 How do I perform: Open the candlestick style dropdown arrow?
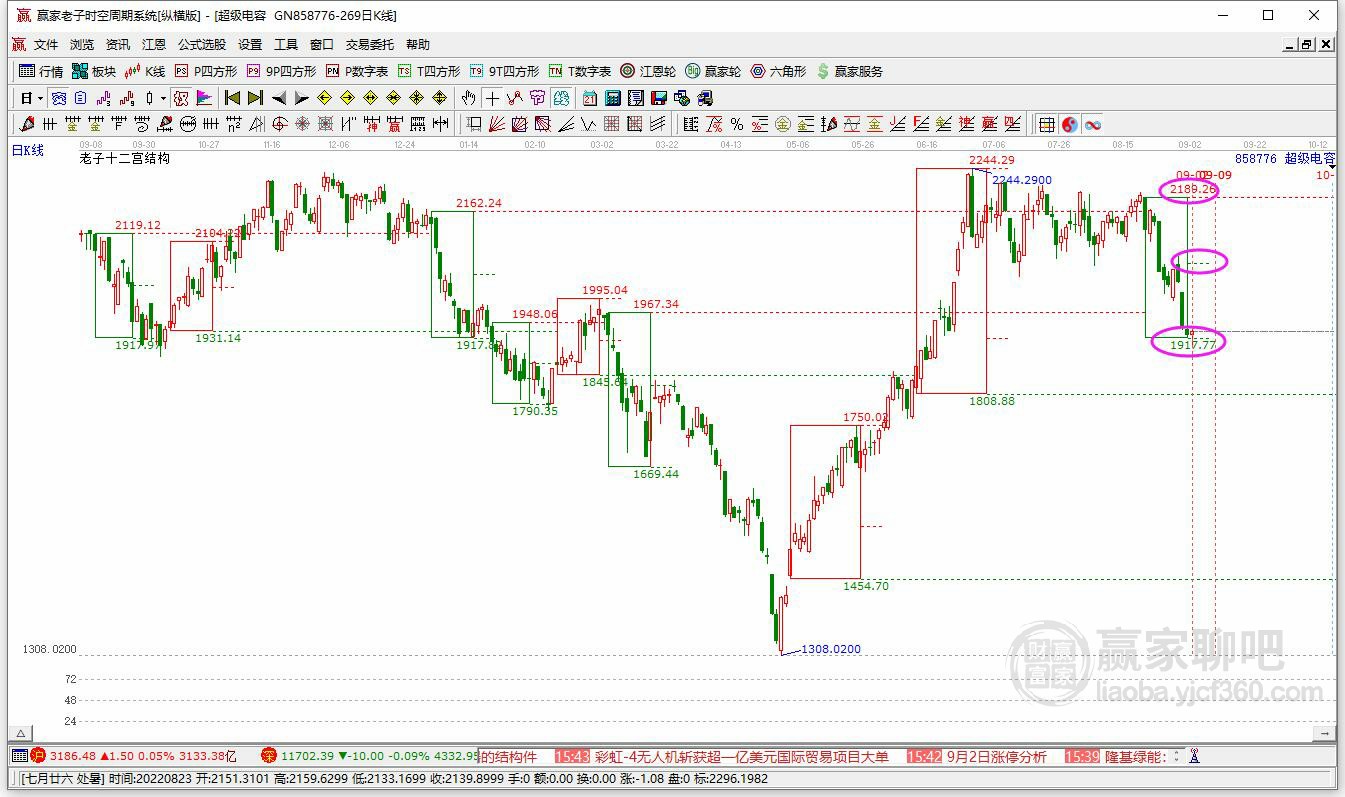click(x=163, y=98)
